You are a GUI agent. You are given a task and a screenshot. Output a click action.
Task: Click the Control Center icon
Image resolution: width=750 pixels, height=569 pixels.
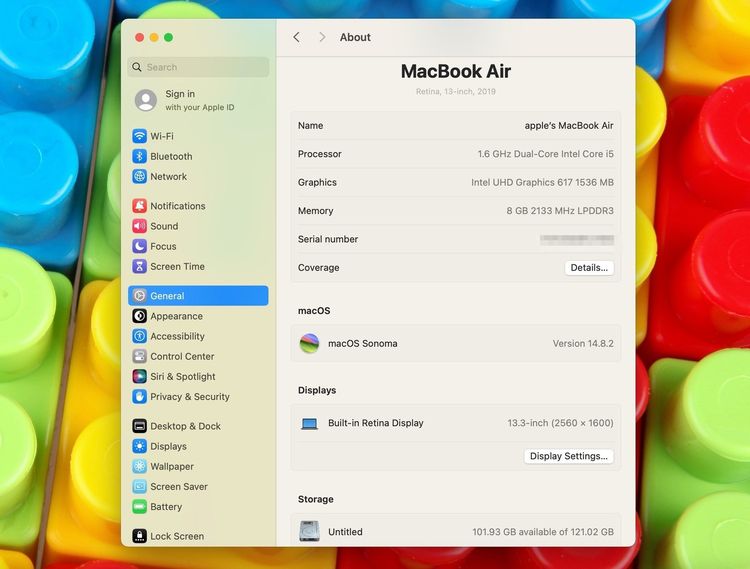[139, 356]
